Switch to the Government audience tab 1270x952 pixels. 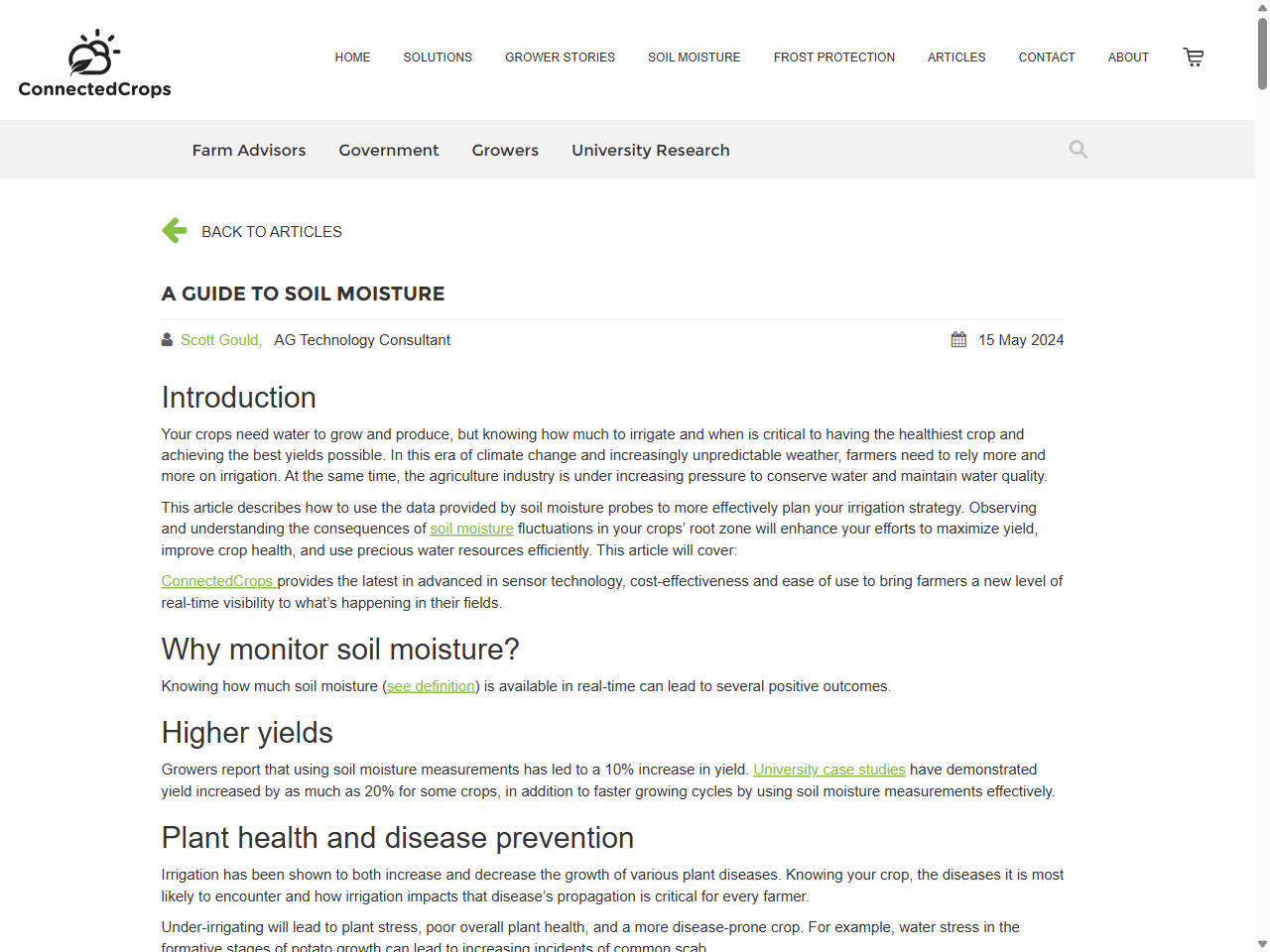tap(388, 150)
